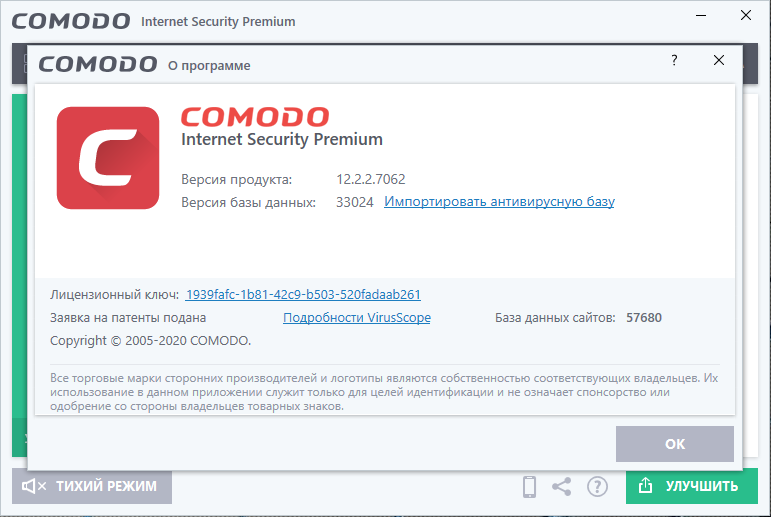This screenshot has height=517, width=771.
Task: Open Импортировать антивирусную базу link
Action: (x=499, y=202)
